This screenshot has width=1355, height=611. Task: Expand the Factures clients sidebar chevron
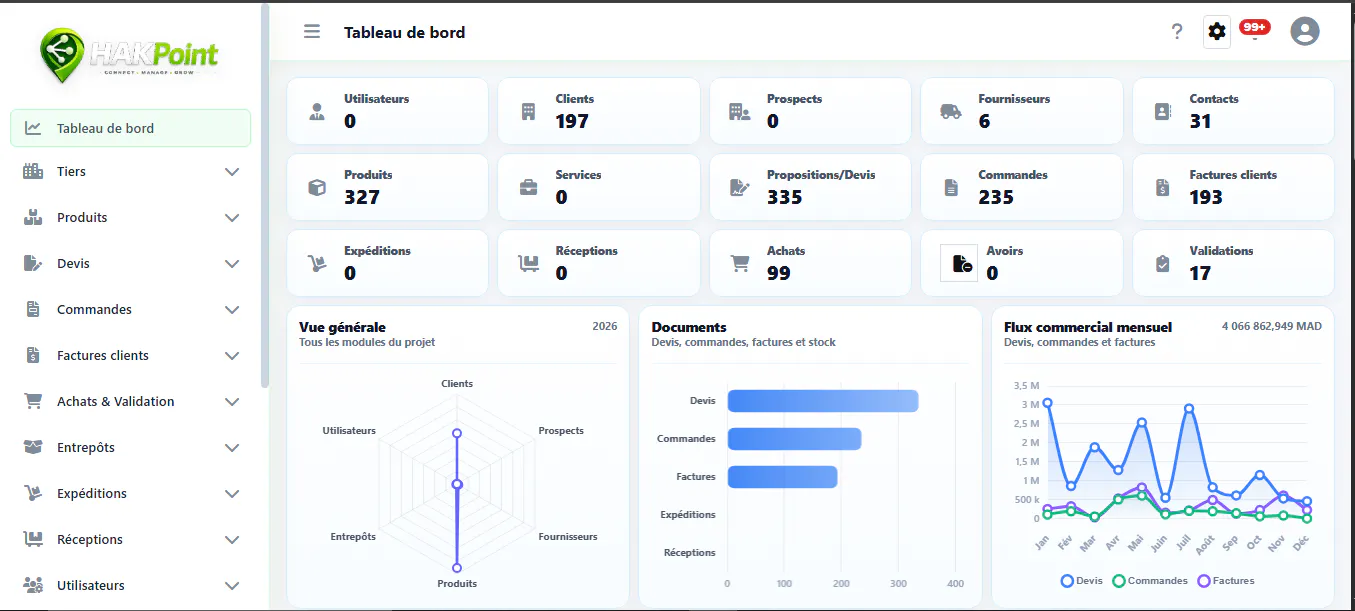pyautogui.click(x=232, y=356)
